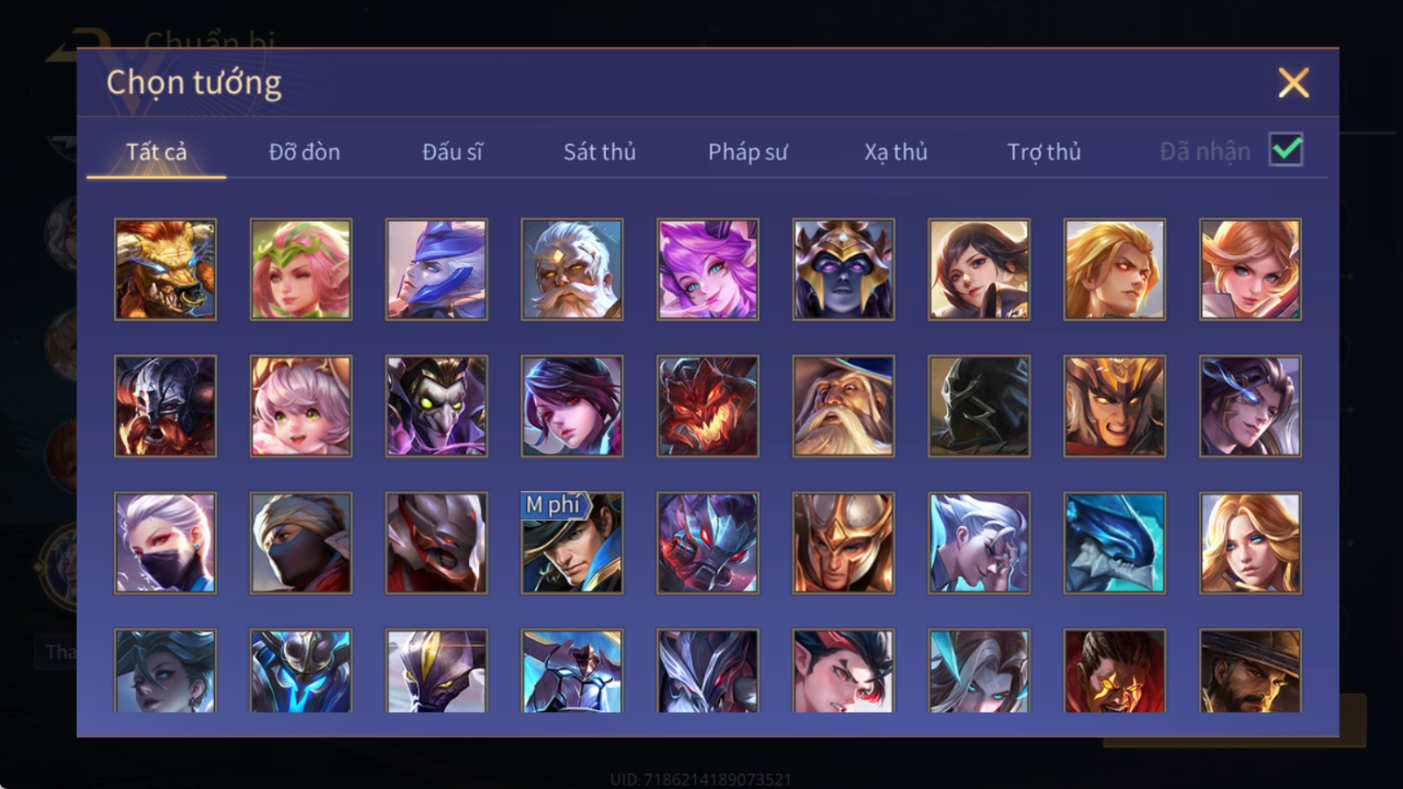Choose the white-bearded old man hero portrait
This screenshot has height=789, width=1403.
click(x=572, y=270)
